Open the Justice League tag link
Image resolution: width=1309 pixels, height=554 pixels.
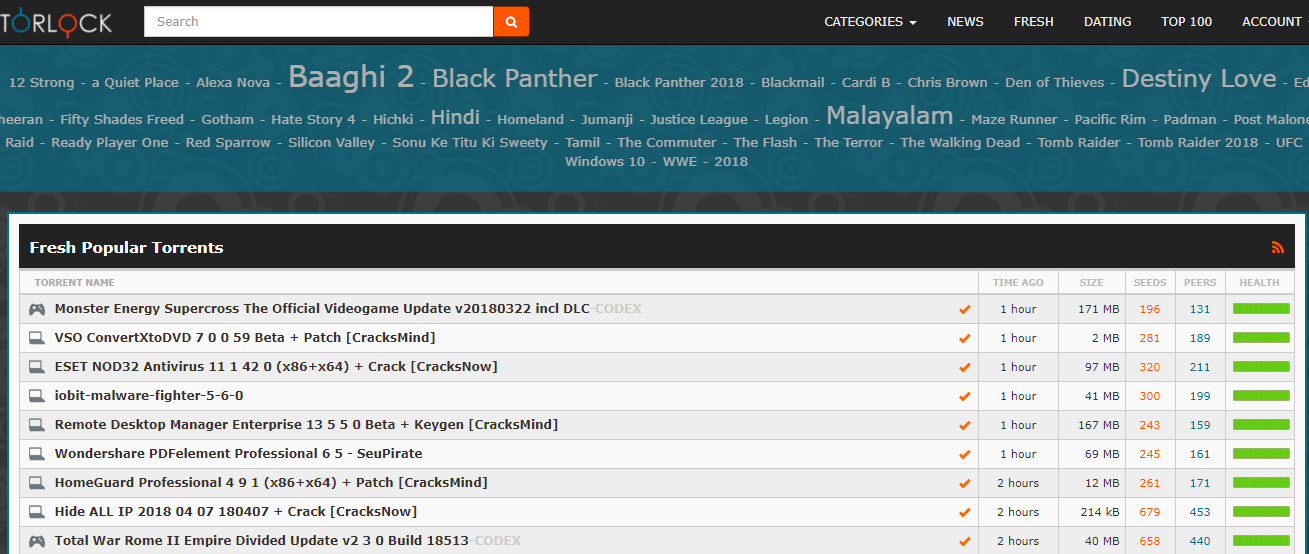coord(699,119)
